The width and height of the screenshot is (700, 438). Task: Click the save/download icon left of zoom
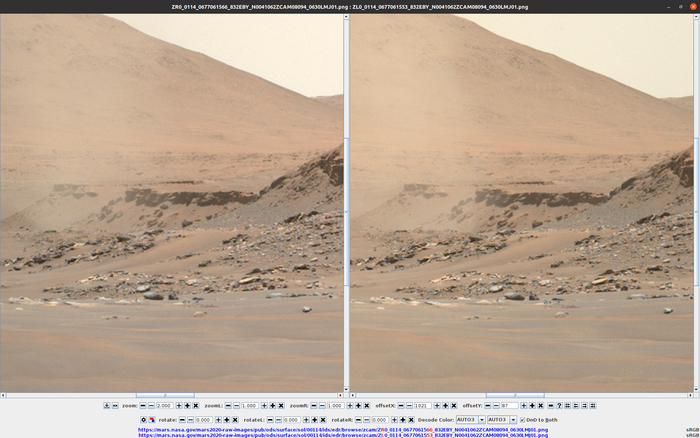pyautogui.click(x=106, y=406)
